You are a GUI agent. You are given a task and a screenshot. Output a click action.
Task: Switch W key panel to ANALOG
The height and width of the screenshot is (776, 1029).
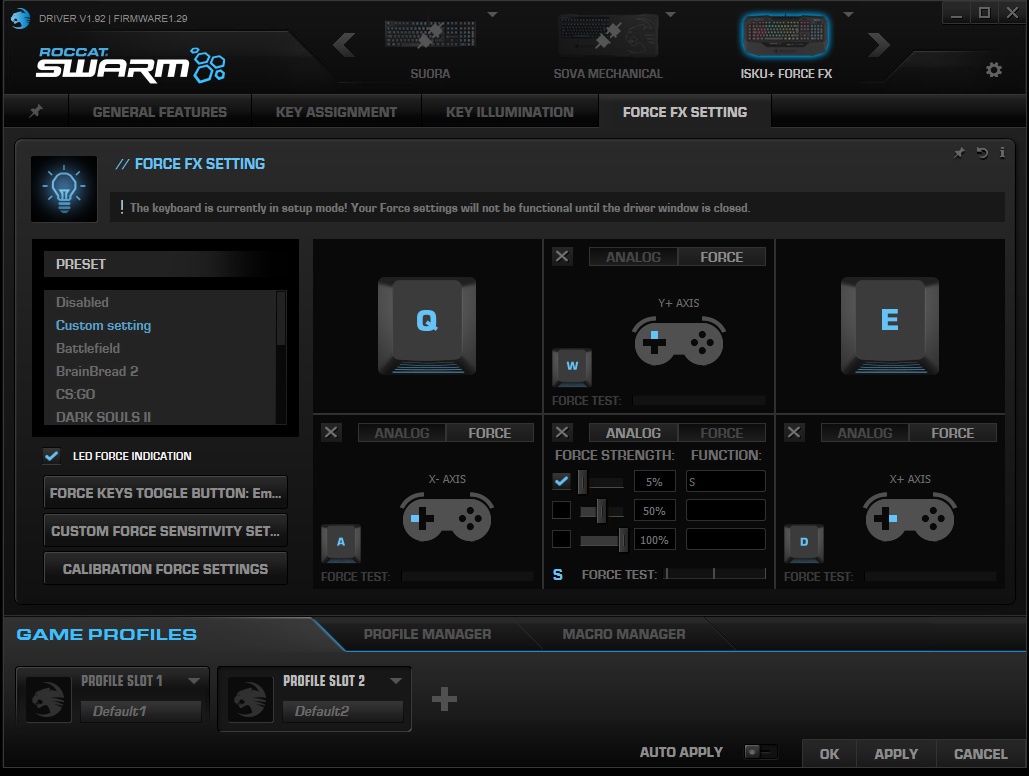[x=633, y=257]
